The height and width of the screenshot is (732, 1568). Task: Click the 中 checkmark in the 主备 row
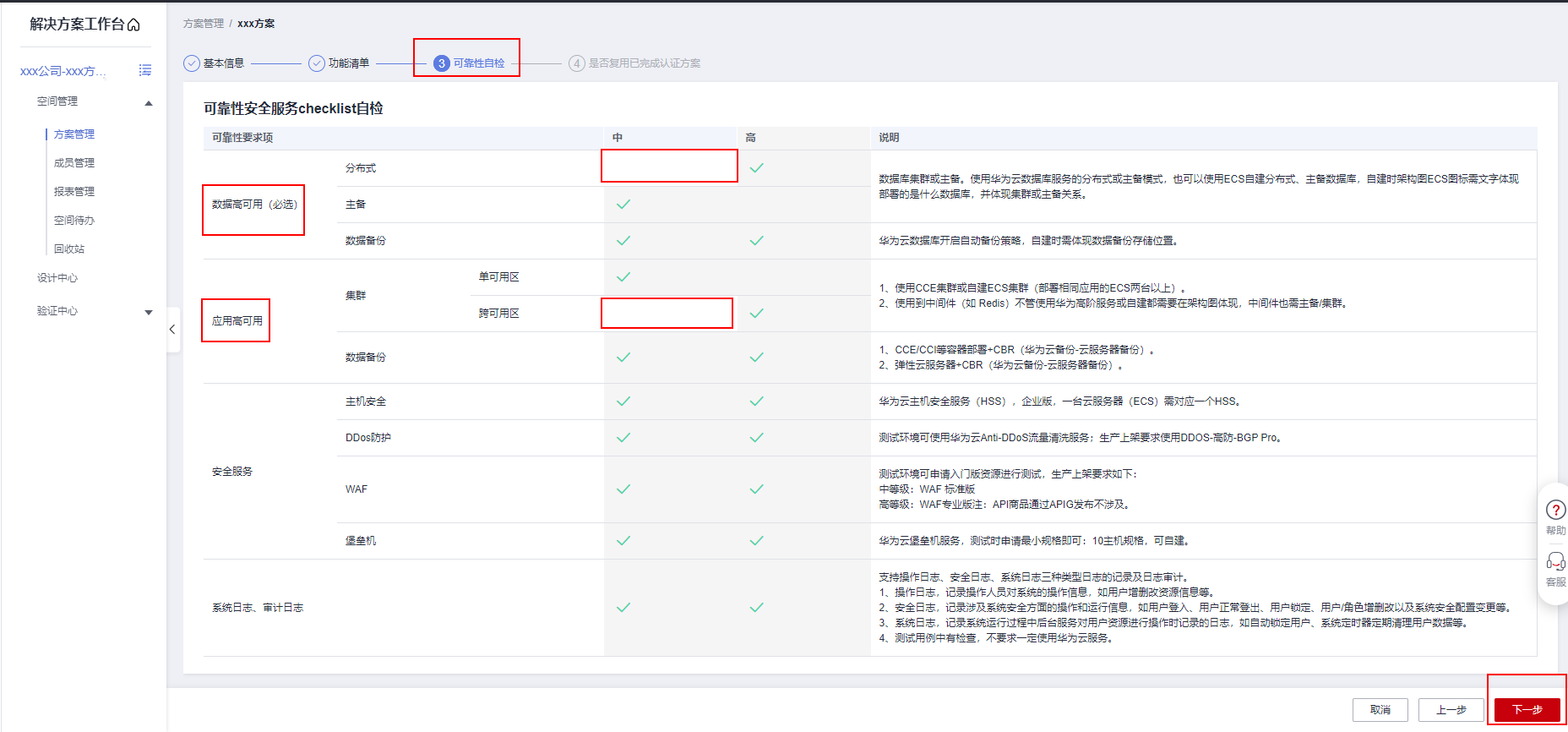point(623,205)
